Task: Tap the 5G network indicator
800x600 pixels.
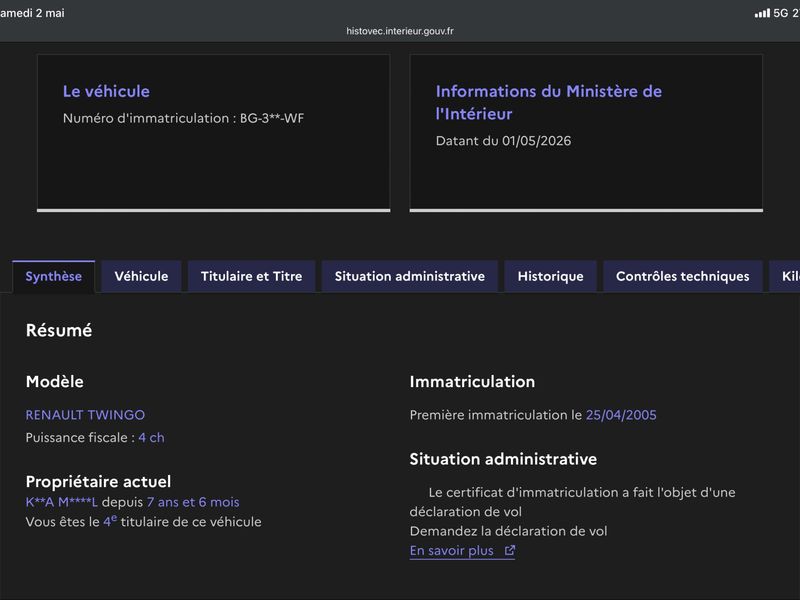Action: 781,13
